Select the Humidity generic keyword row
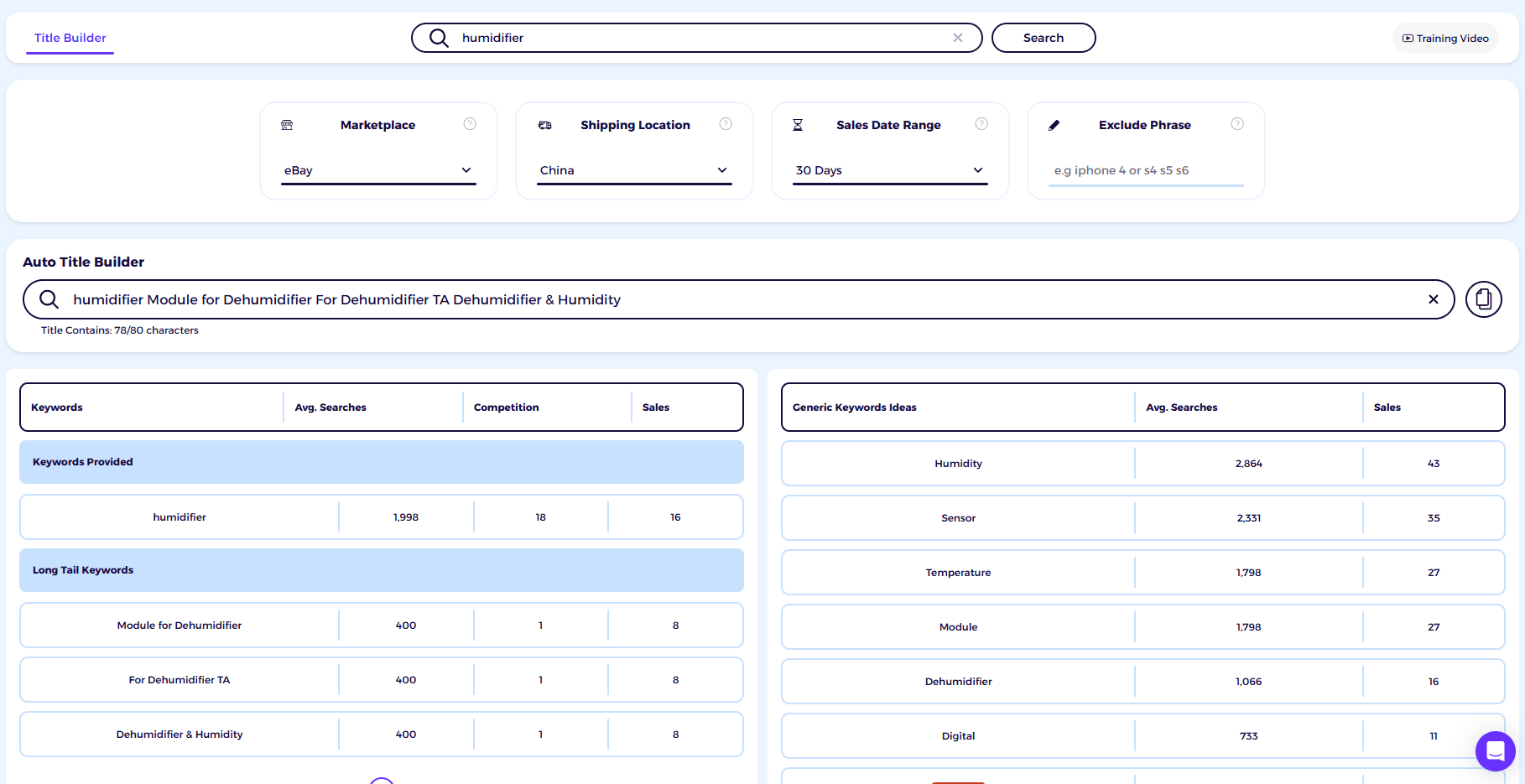This screenshot has width=1525, height=784. coord(958,463)
